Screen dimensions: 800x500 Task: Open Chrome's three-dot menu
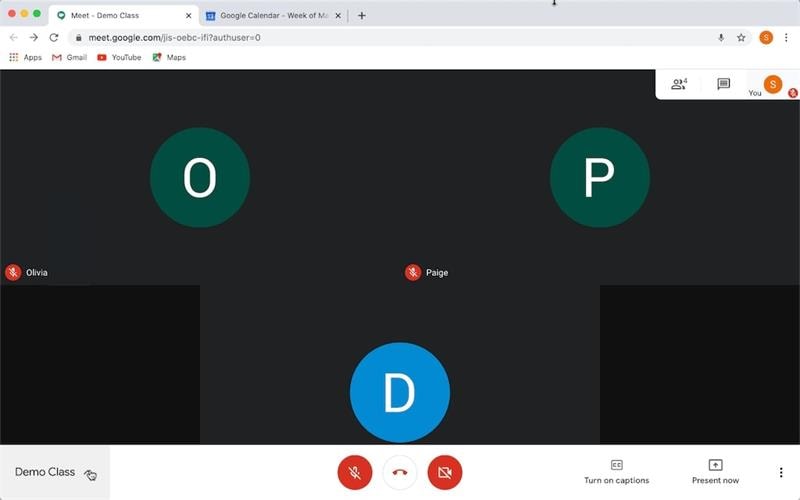coord(786,37)
